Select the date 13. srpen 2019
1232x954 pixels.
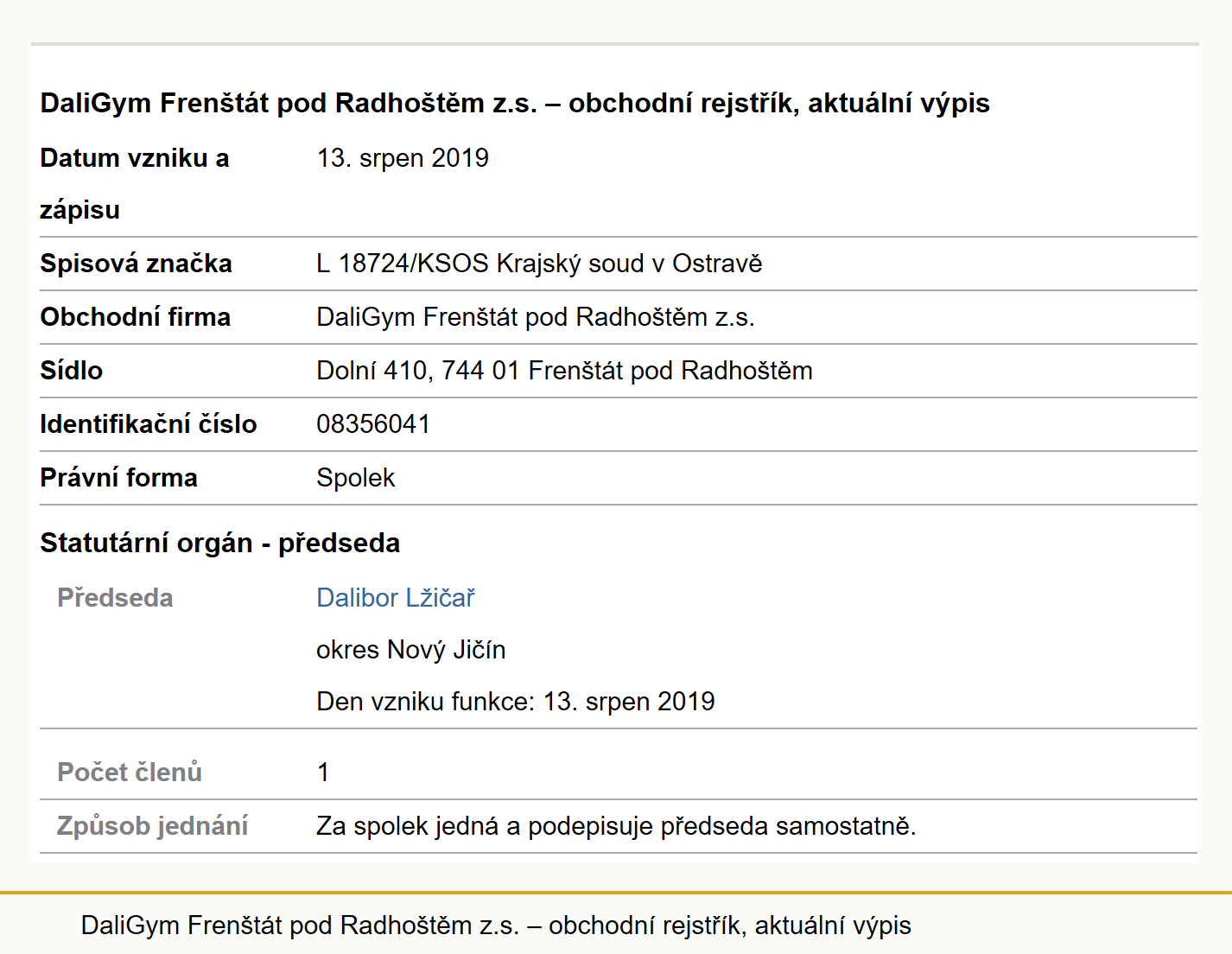[x=403, y=158]
